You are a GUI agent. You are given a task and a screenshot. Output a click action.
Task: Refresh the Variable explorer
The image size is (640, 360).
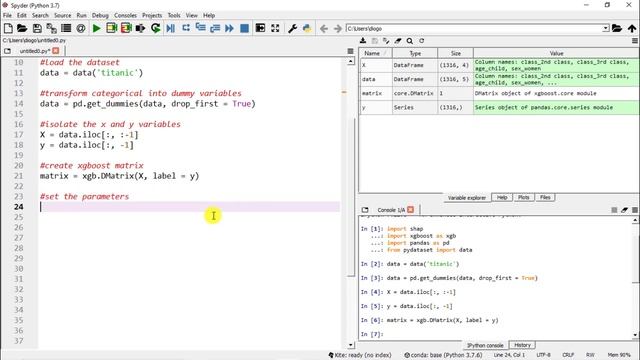422,41
